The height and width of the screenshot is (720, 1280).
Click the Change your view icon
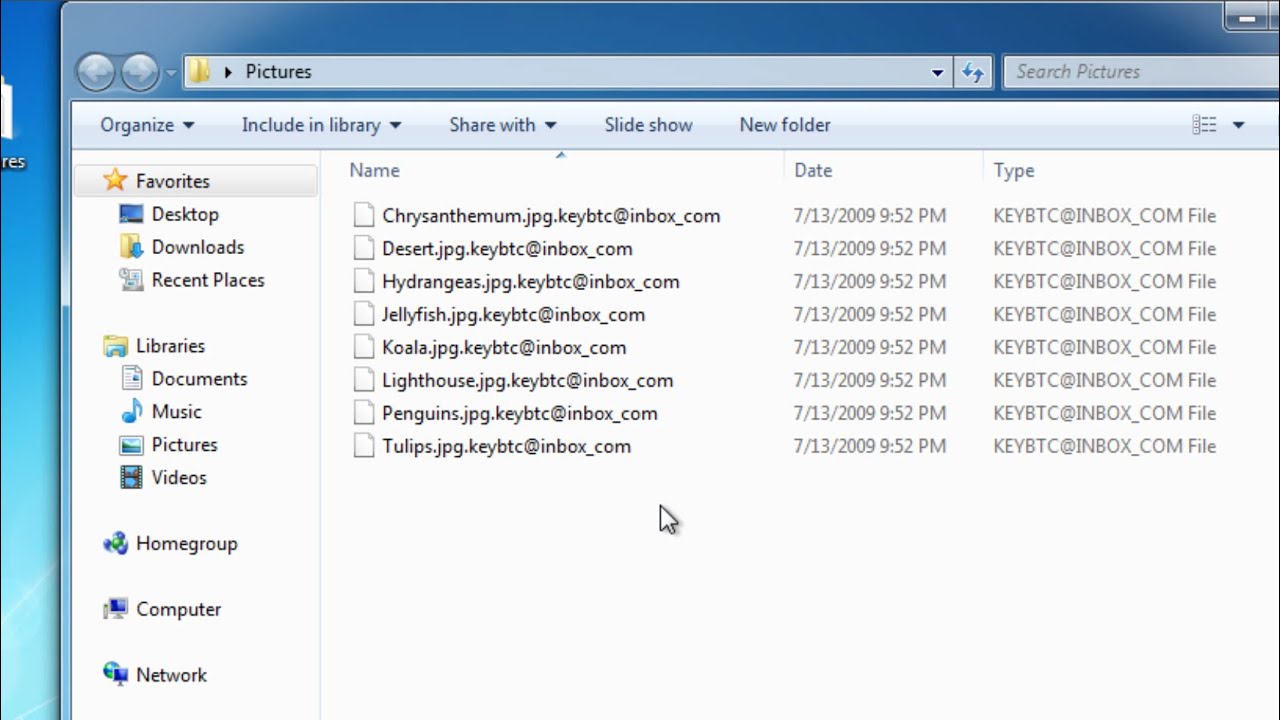point(1204,125)
